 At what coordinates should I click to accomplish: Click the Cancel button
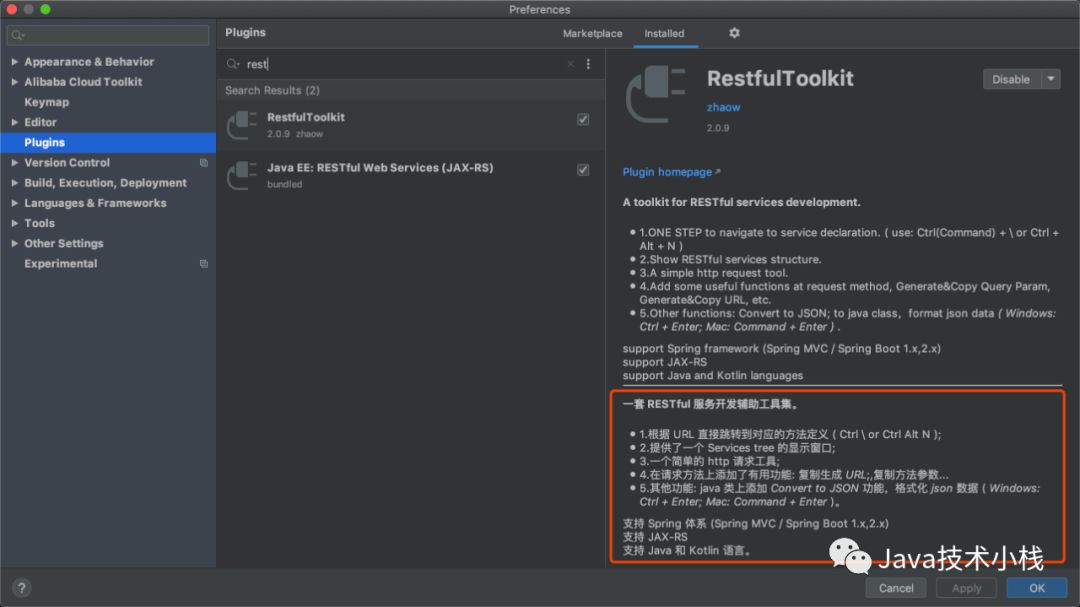click(x=896, y=588)
